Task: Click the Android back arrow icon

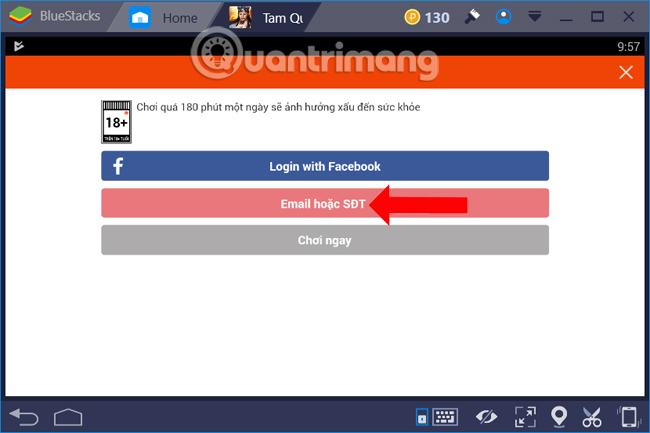Action: coord(23,416)
